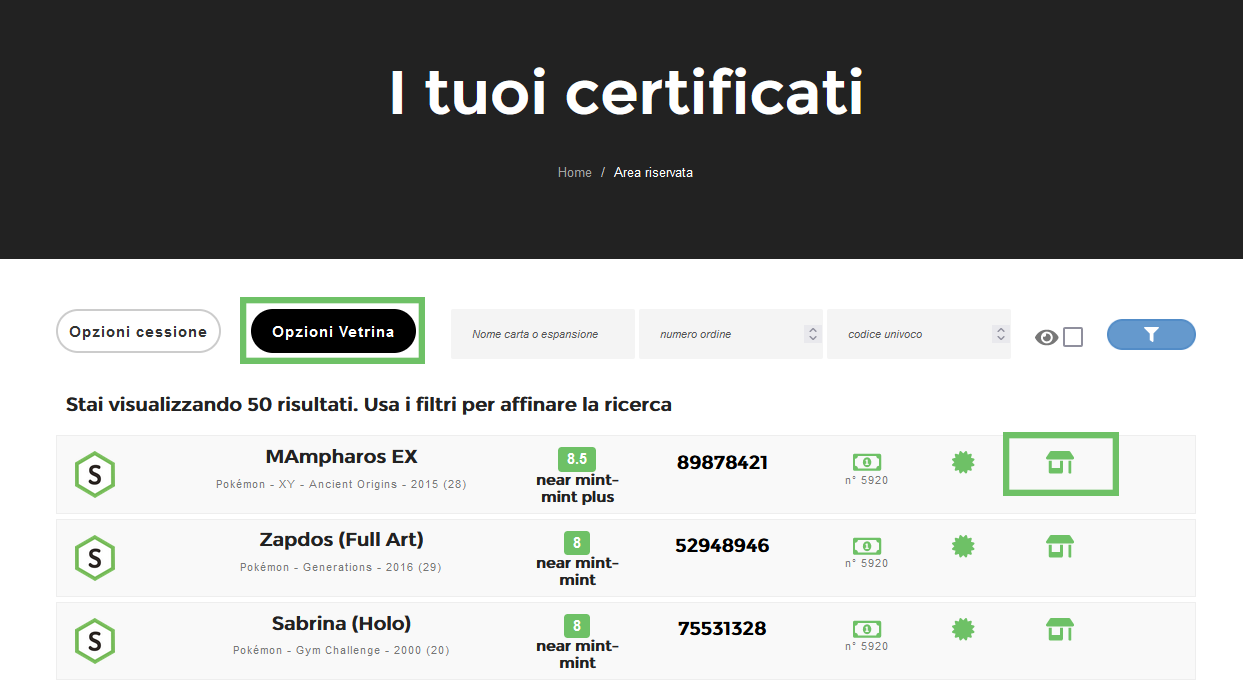Select certificate code 52948946
1243x684 pixels.
coord(722,546)
